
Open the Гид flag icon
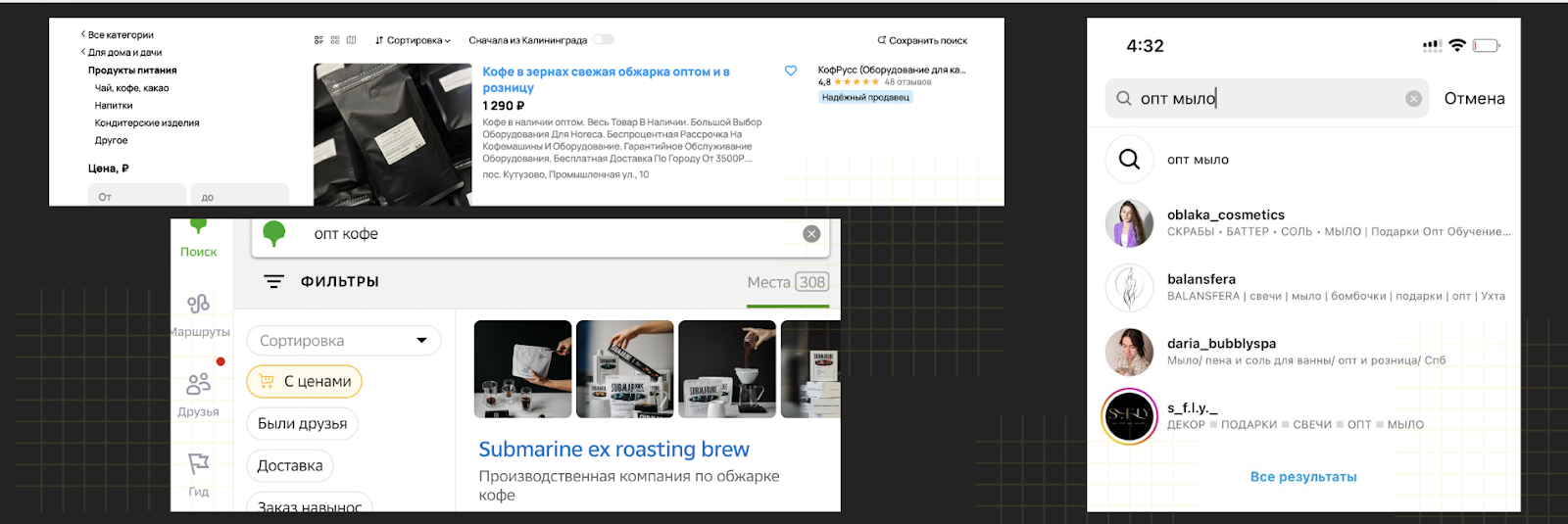[x=199, y=463]
